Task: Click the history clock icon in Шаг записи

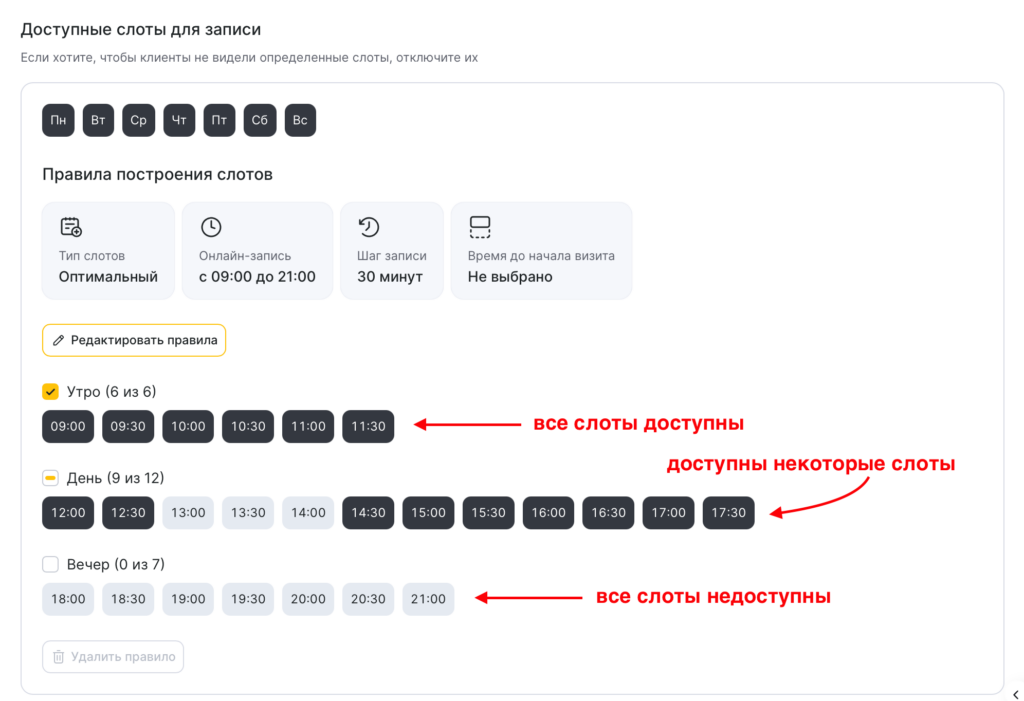Action: [369, 227]
